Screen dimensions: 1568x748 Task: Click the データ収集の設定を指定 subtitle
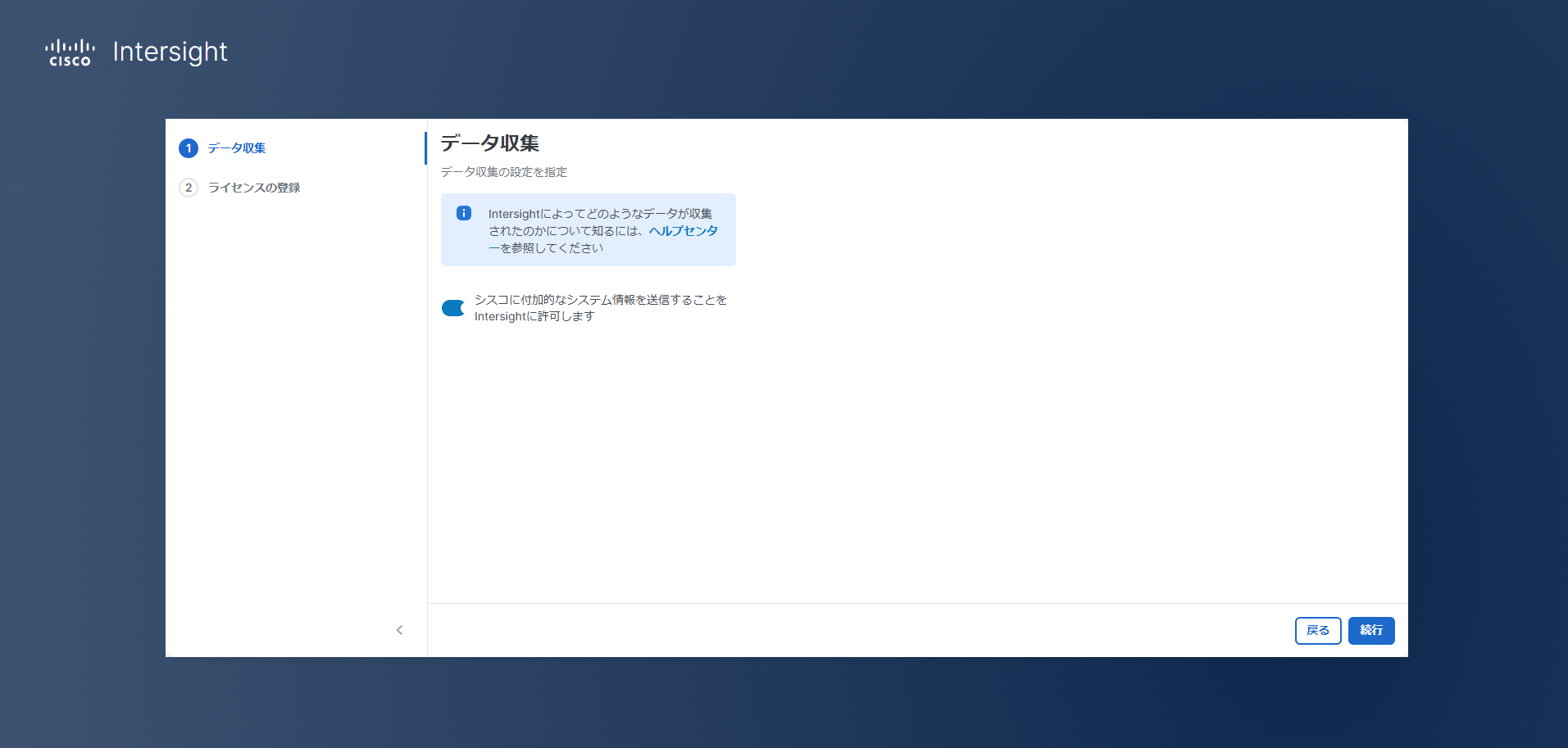503,172
